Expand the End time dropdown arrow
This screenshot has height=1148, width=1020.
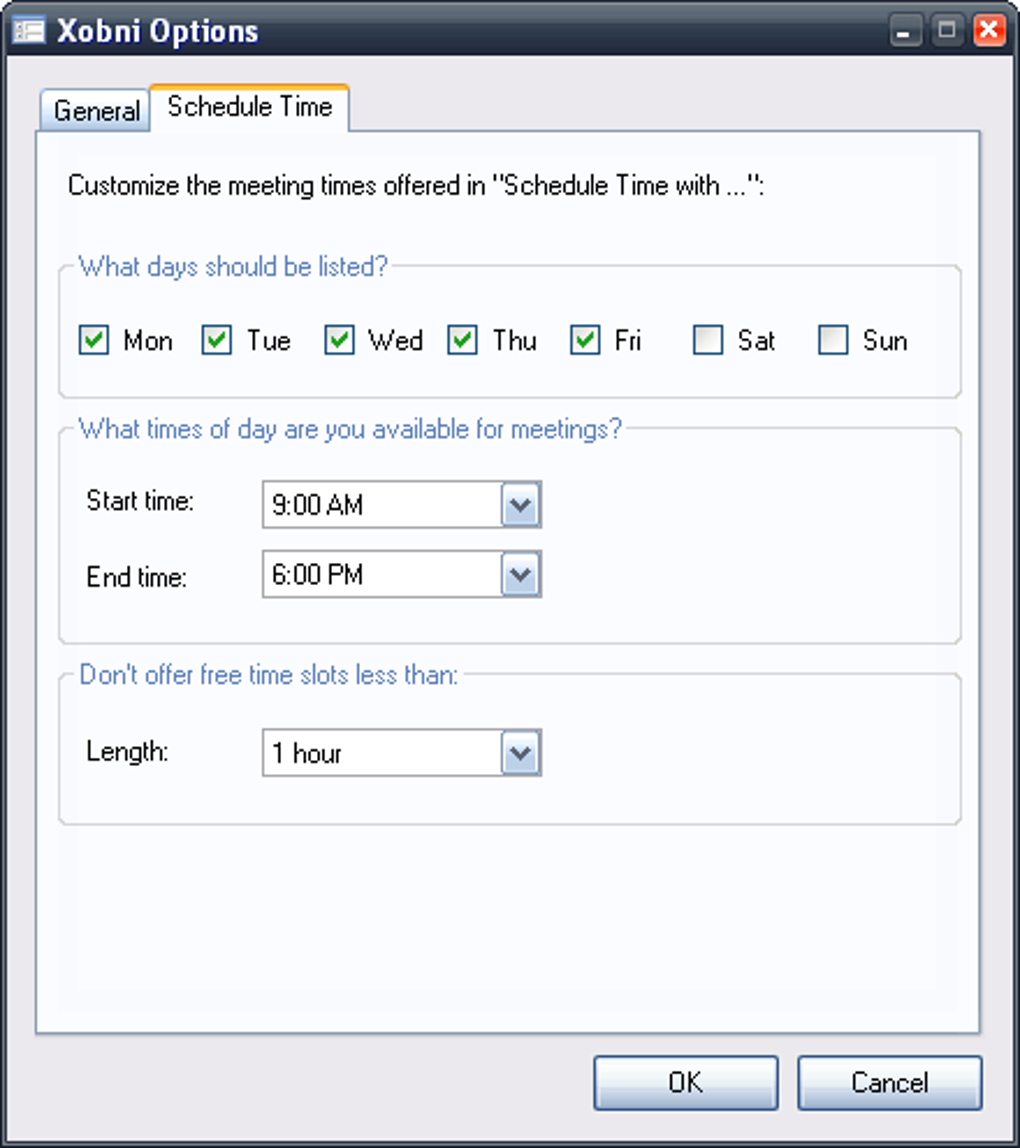tap(521, 575)
